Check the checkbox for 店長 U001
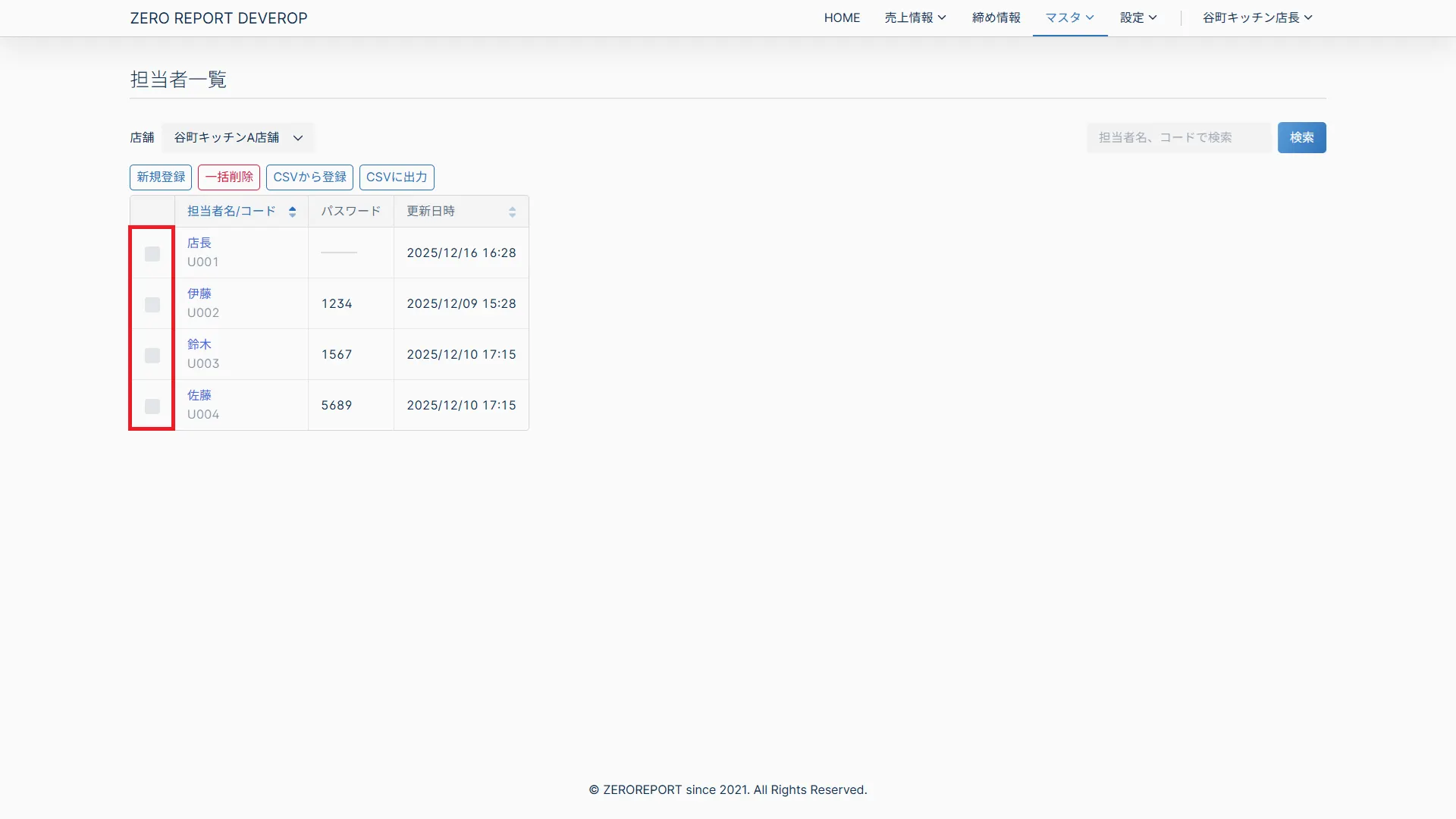Image resolution: width=1456 pixels, height=819 pixels. point(152,254)
